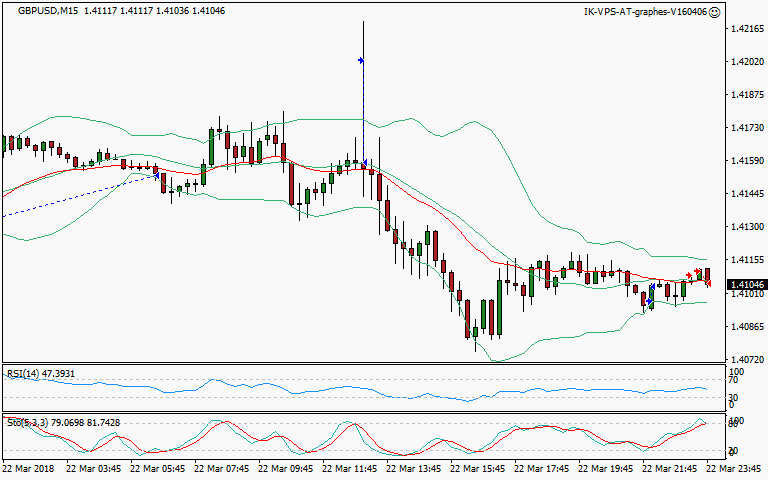This screenshot has height=480, width=768.
Task: Click price level 1.41155 on the scale
Action: [747, 260]
